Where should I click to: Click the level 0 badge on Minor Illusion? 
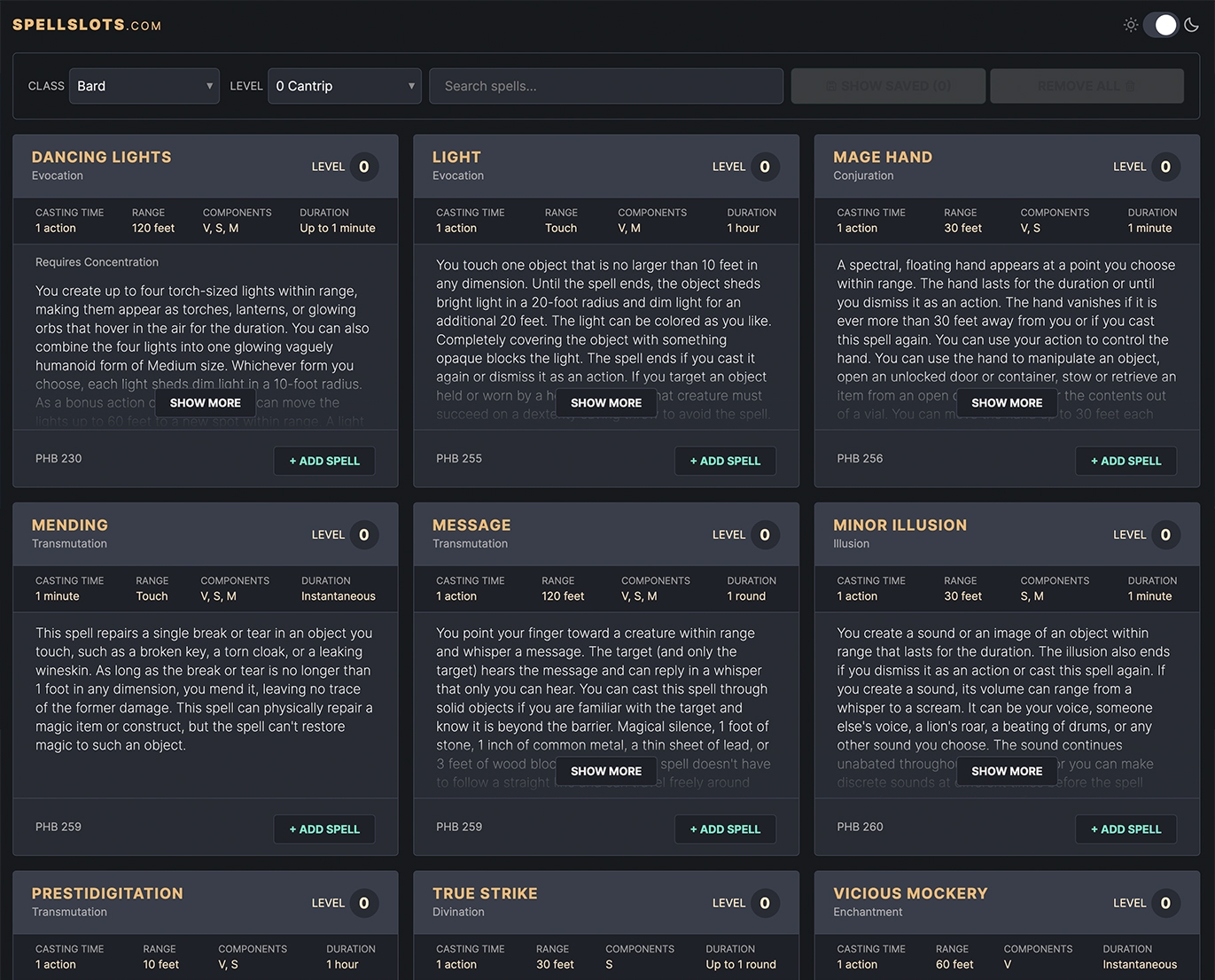tap(1165, 534)
